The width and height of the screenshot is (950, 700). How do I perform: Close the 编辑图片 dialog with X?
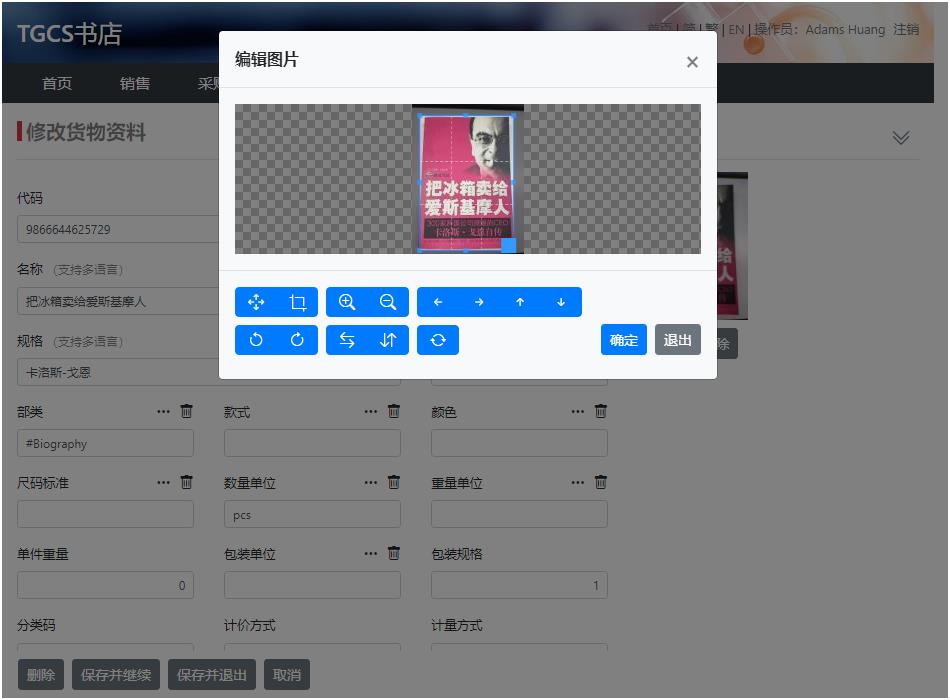coord(692,62)
